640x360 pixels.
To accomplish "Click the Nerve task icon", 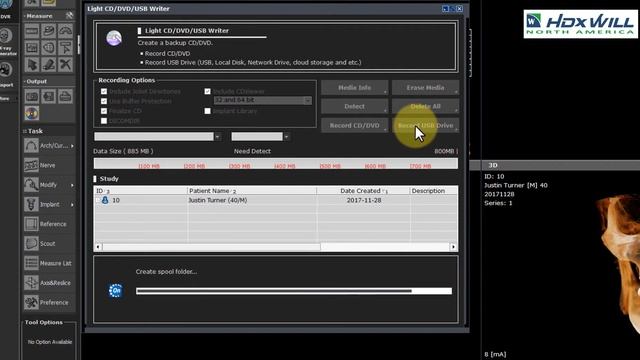I will click(x=31, y=165).
